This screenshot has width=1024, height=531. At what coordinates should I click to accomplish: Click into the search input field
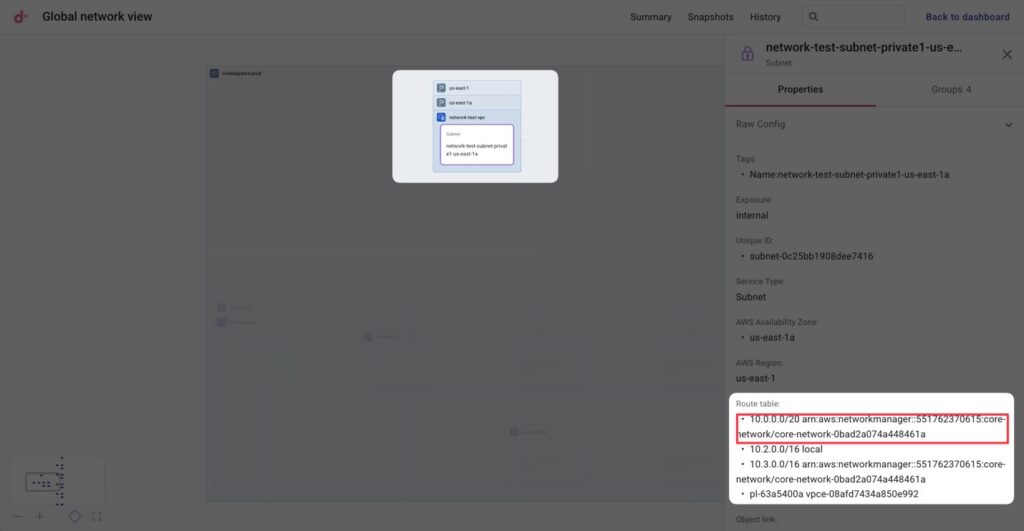coord(860,17)
